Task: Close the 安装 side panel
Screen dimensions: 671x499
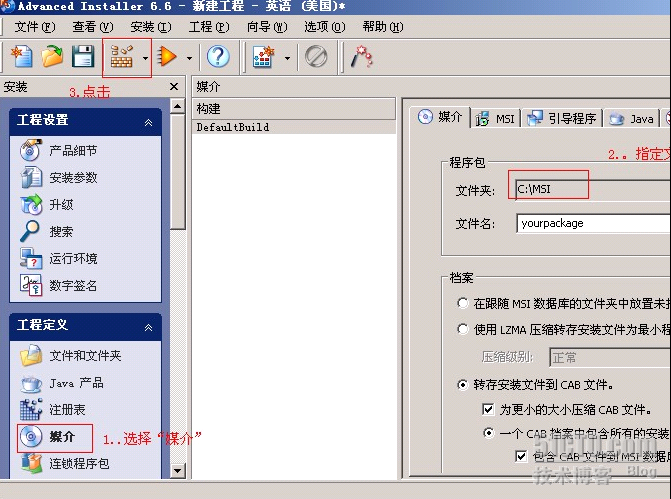Action: [x=174, y=87]
